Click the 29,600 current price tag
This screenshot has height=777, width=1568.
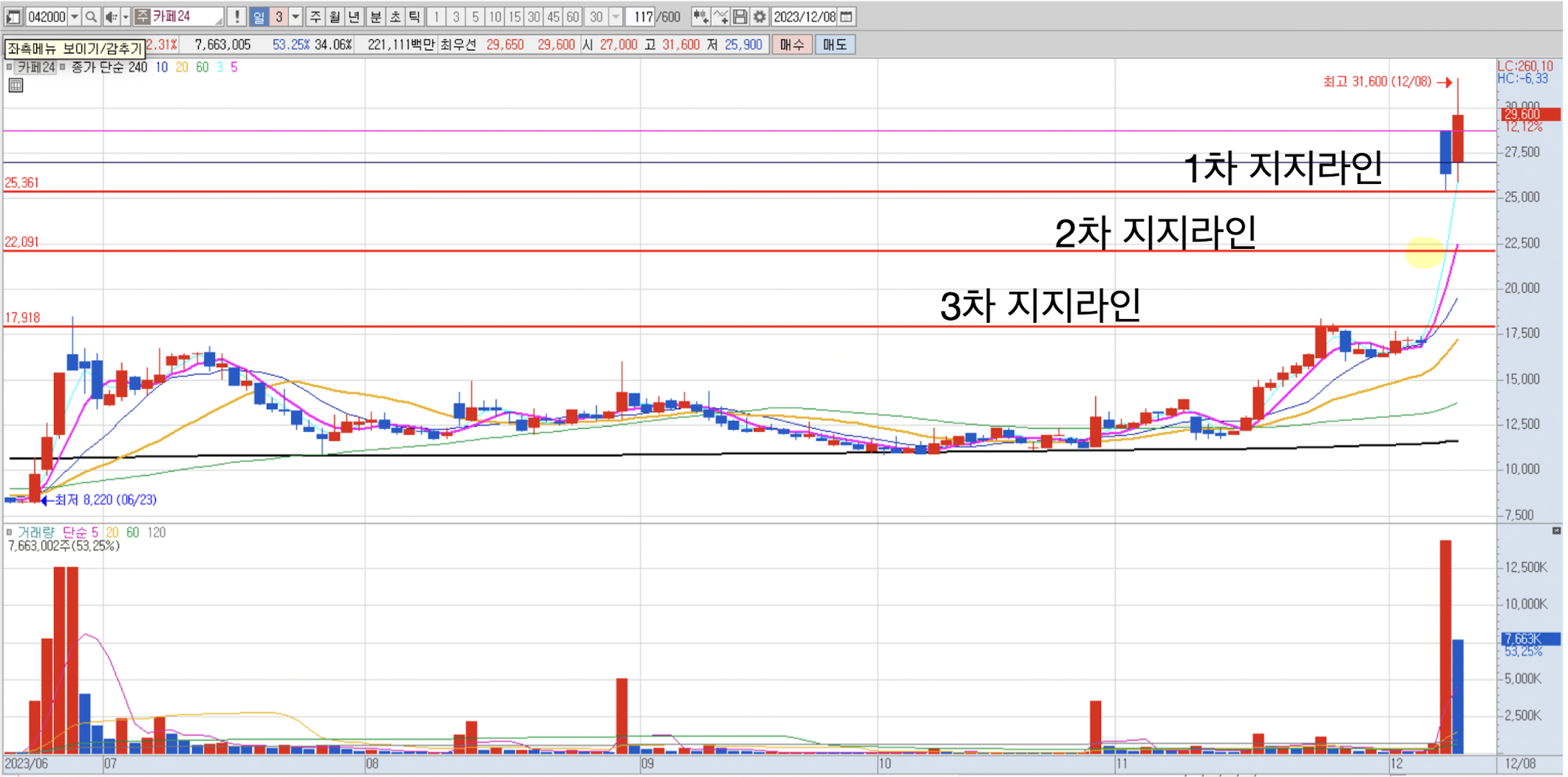[x=1530, y=114]
